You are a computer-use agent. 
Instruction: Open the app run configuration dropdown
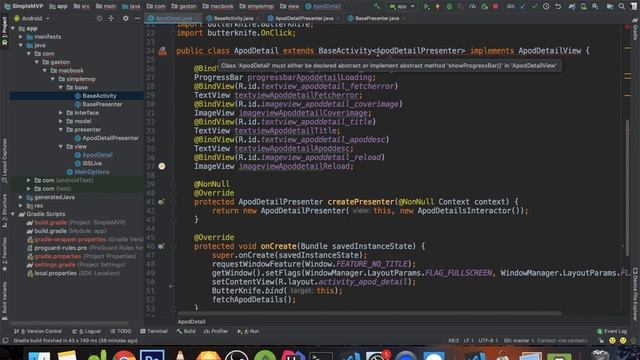coord(402,6)
